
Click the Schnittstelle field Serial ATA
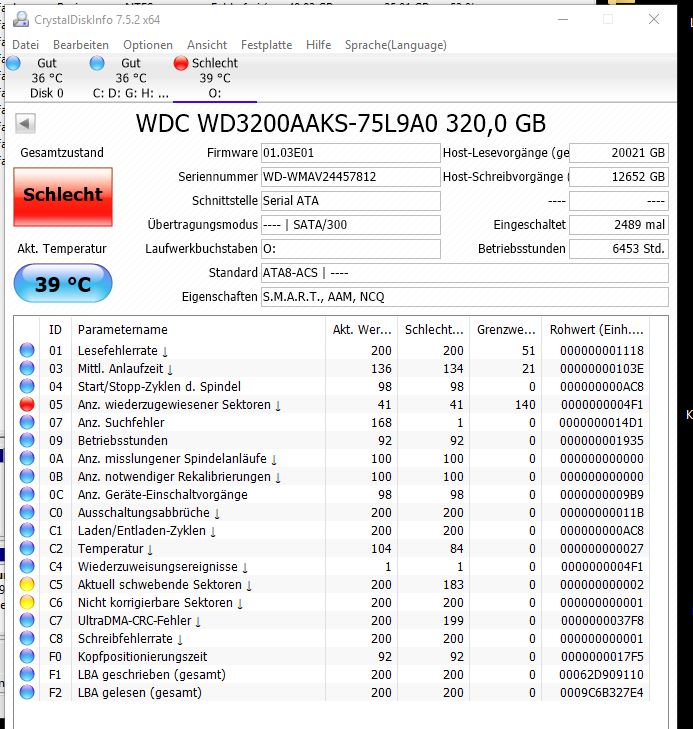[x=350, y=201]
